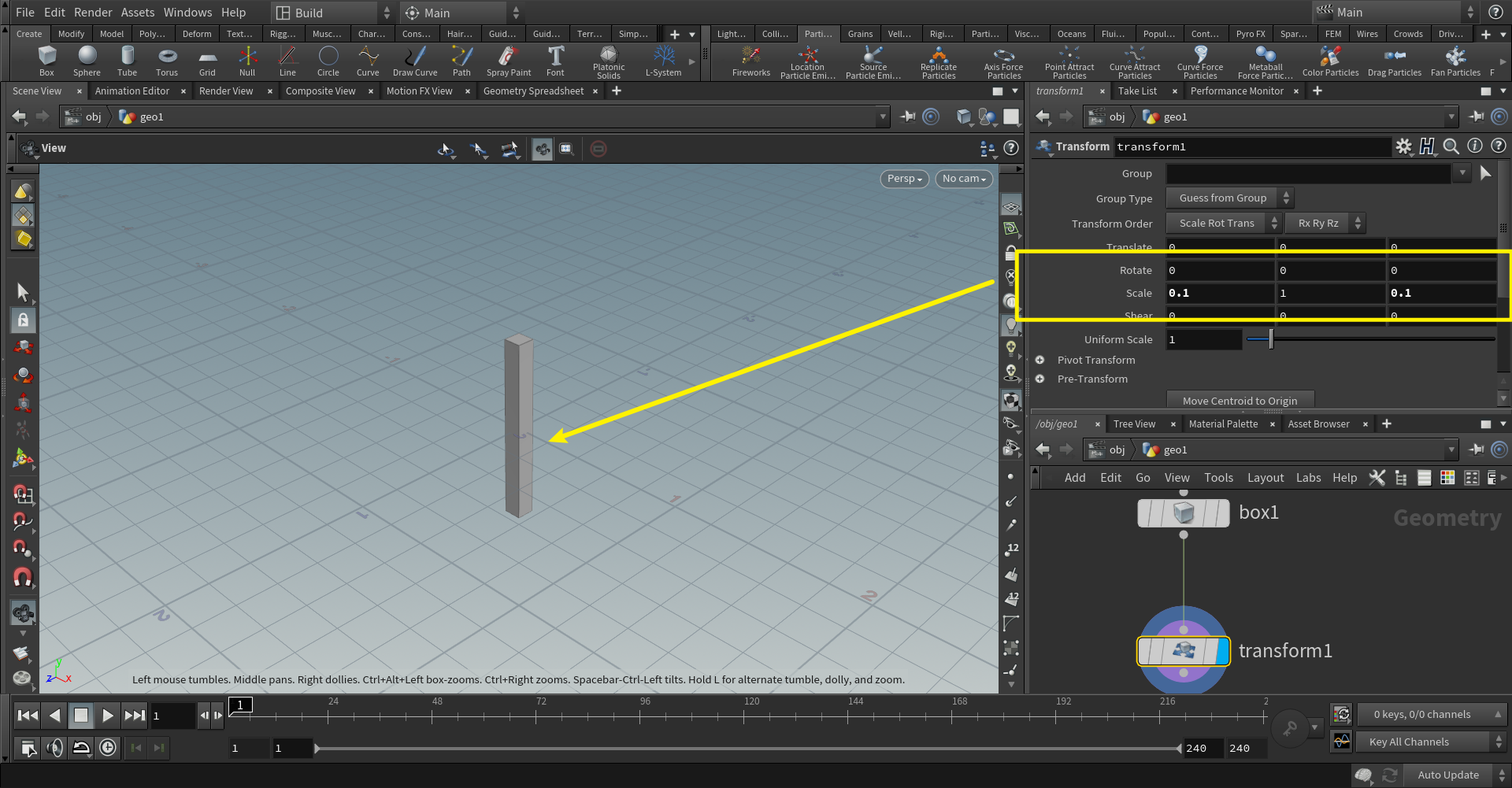Open the Persp viewport dropdown
1512x788 pixels.
tap(903, 179)
